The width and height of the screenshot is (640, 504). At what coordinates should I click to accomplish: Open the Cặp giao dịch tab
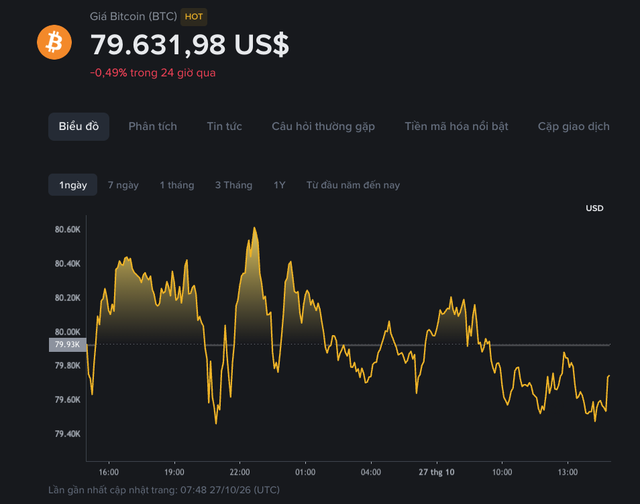[573, 127]
